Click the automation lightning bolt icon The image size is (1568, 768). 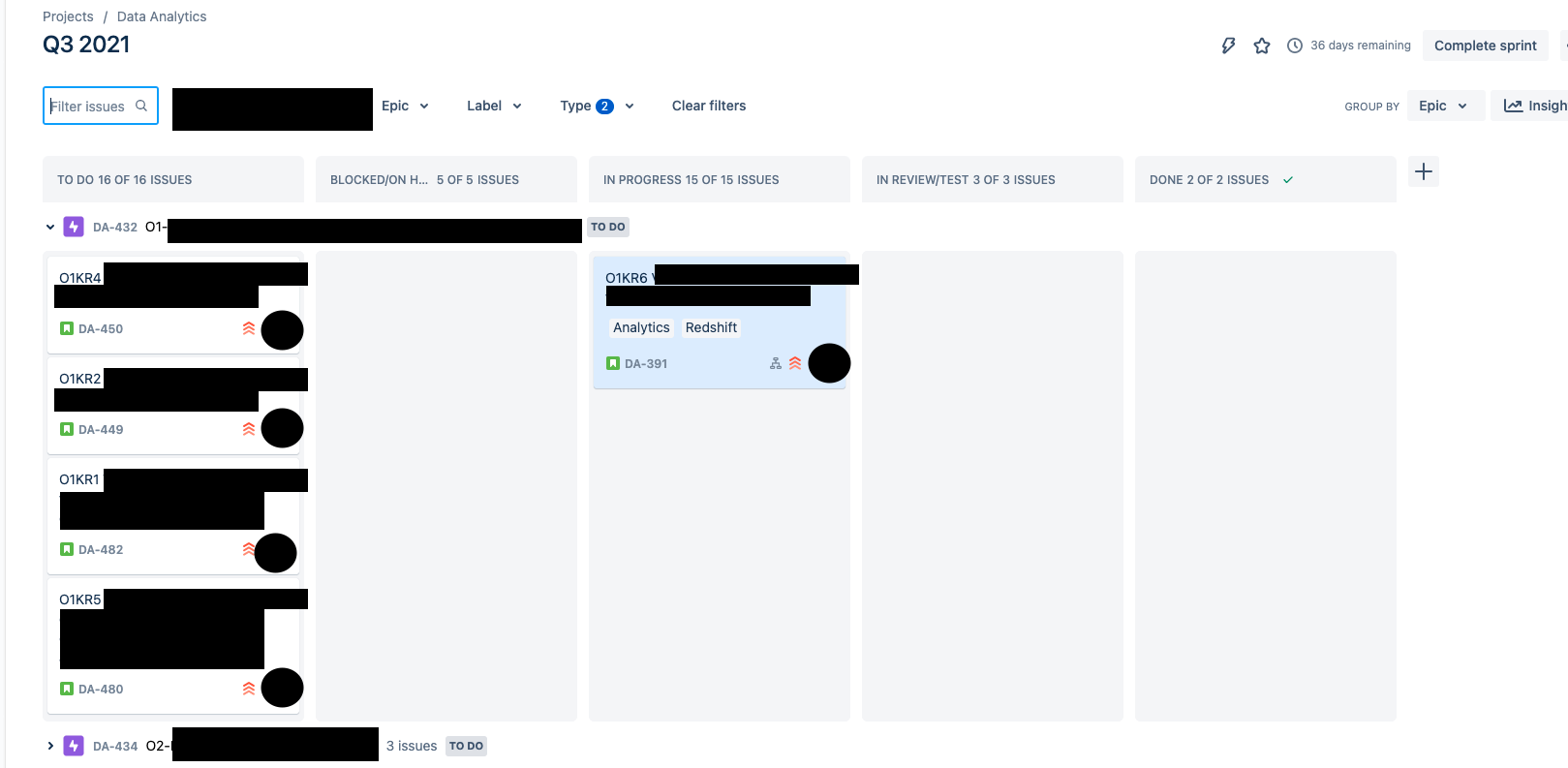(1228, 46)
